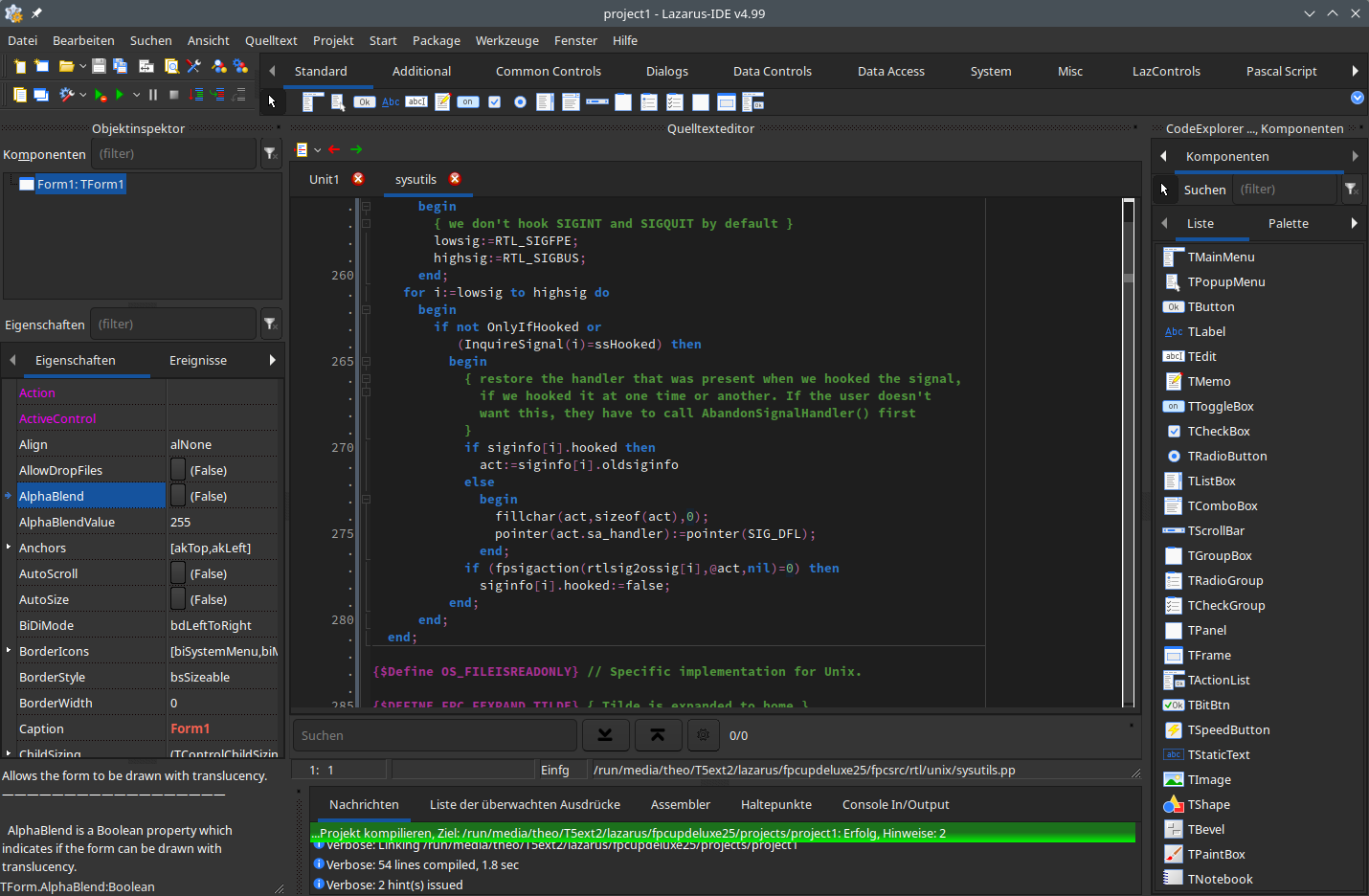Enable the AutoScroll checkbox
1369x896 pixels.
pyautogui.click(x=178, y=573)
